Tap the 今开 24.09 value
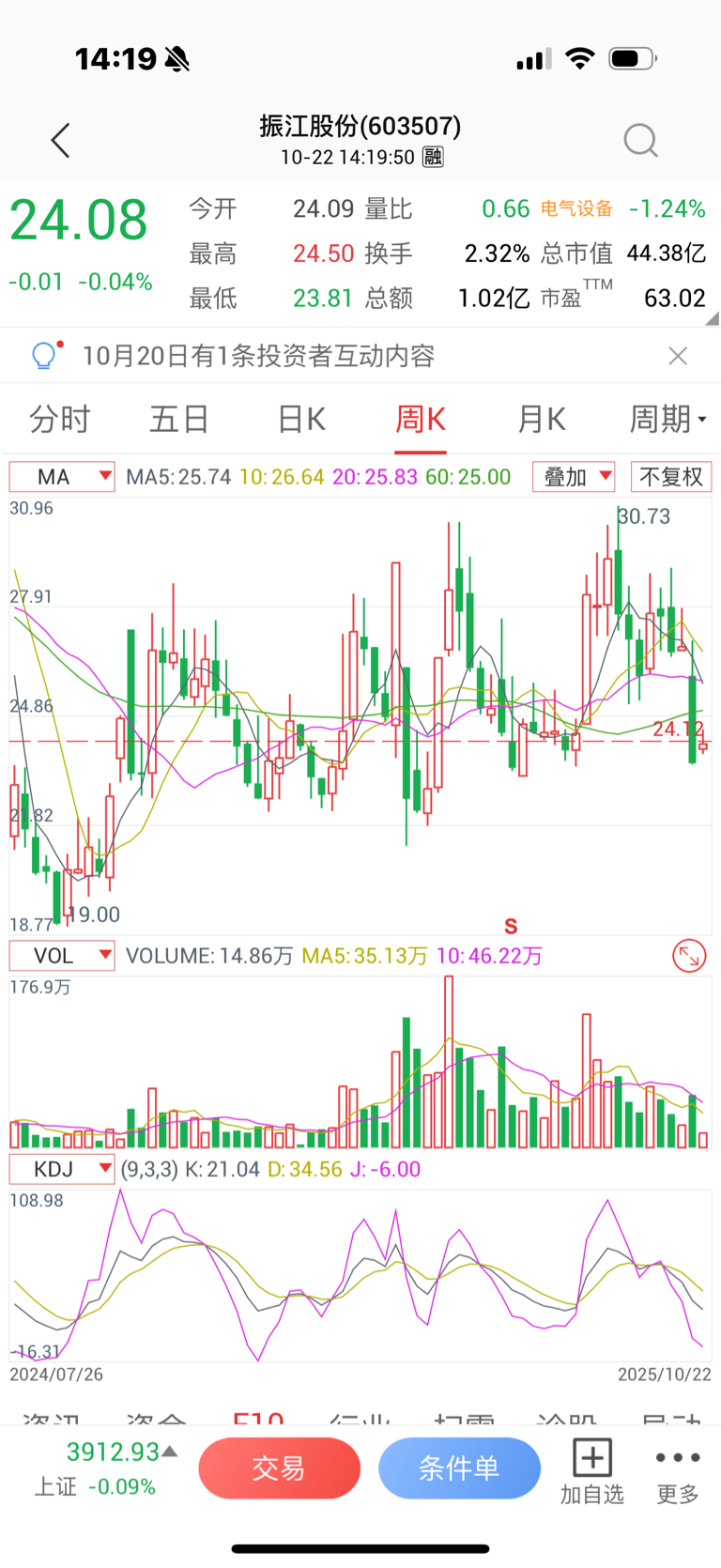 (x=323, y=208)
